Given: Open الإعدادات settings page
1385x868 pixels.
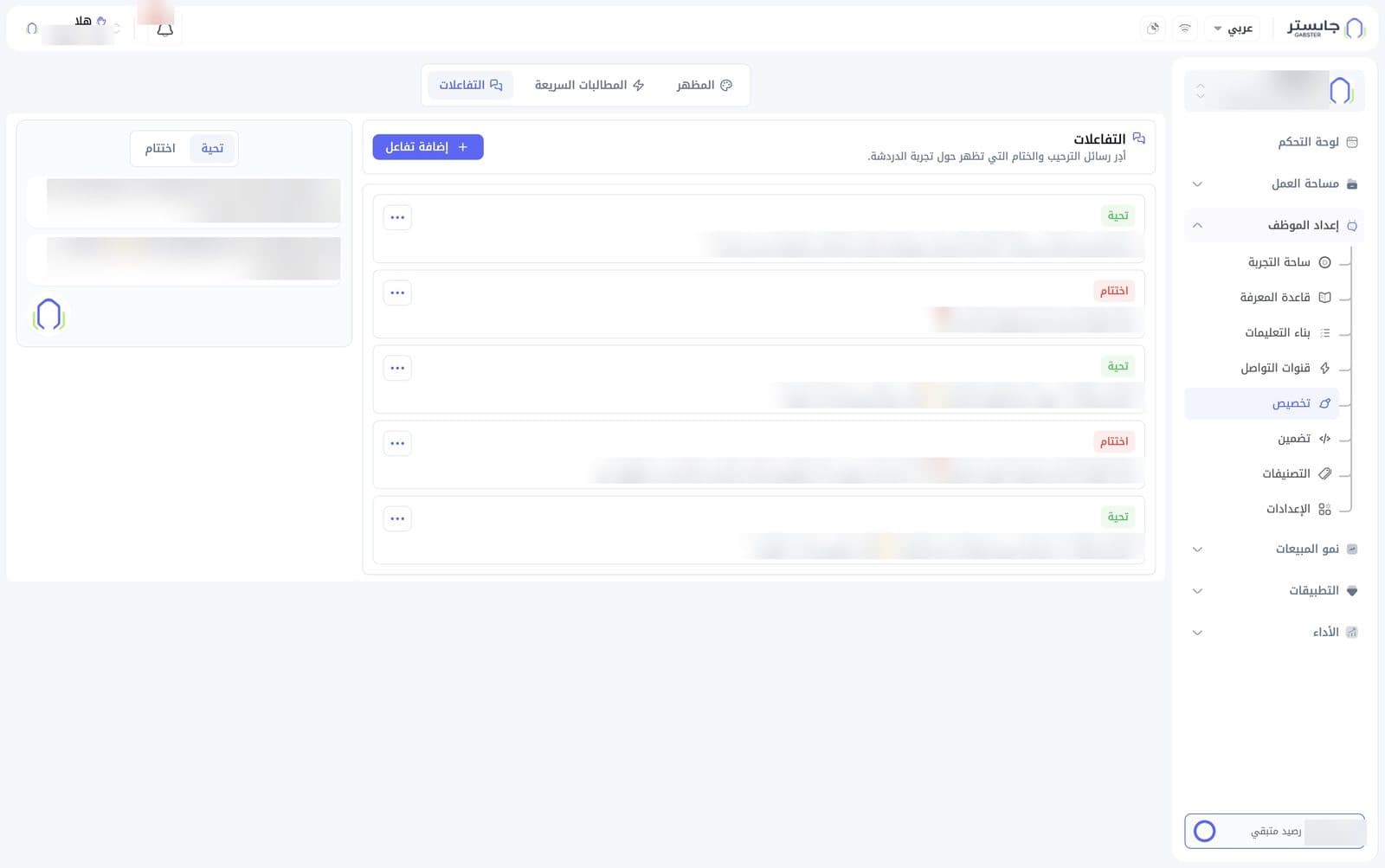Looking at the screenshot, I should pyautogui.click(x=1261, y=509).
